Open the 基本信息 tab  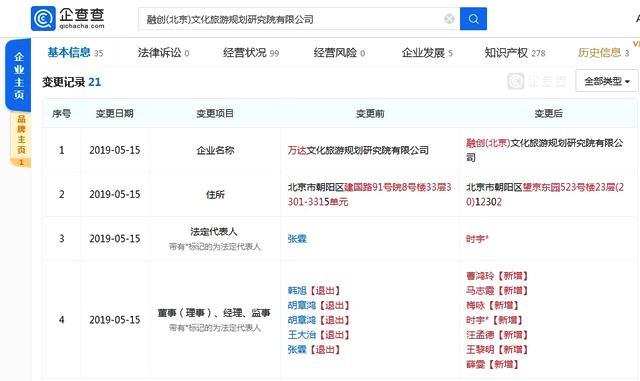(x=75, y=53)
